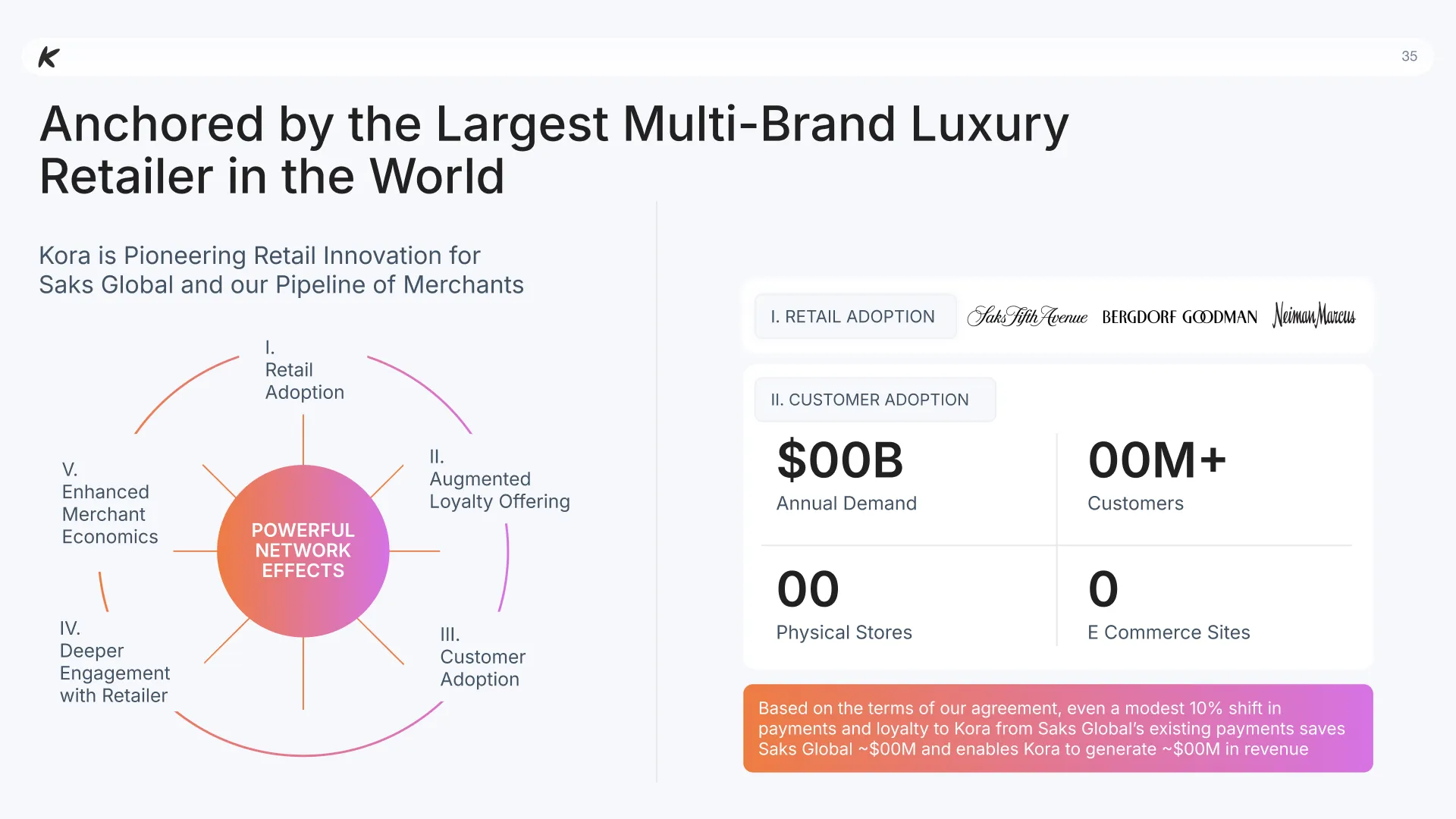1456x819 pixels.
Task: Click the Kora K logo icon
Action: click(x=49, y=57)
